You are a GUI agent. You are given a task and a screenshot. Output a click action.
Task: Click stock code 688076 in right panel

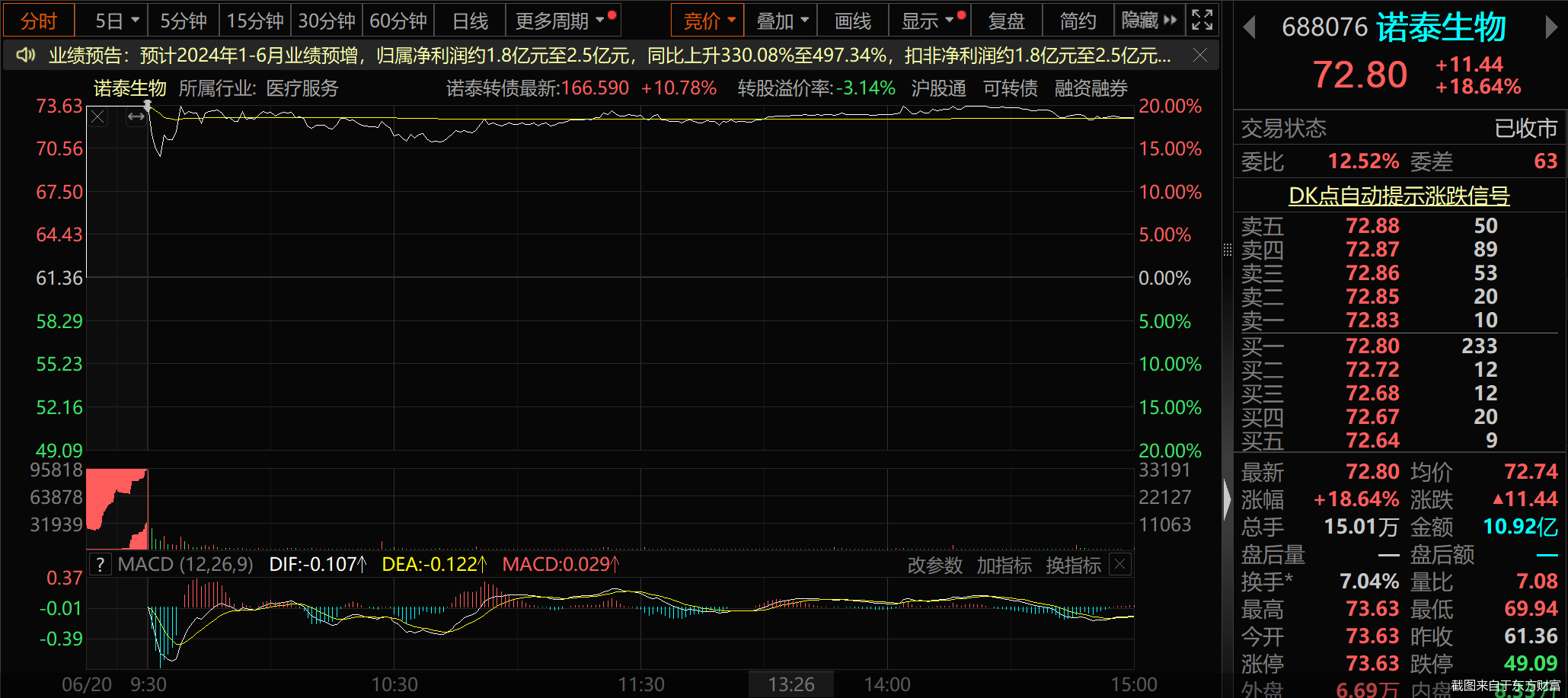[x=1325, y=27]
